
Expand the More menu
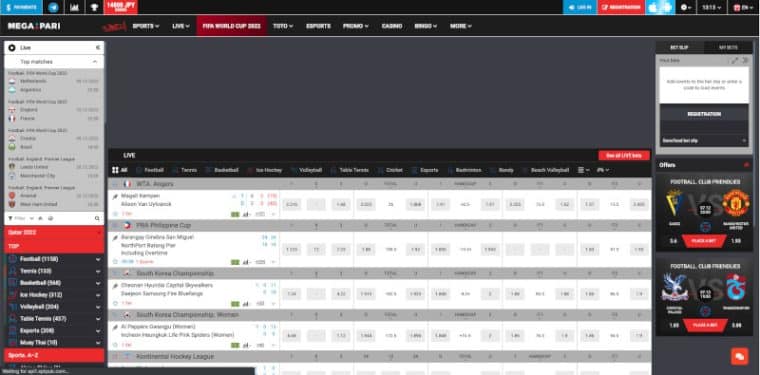coord(460,26)
